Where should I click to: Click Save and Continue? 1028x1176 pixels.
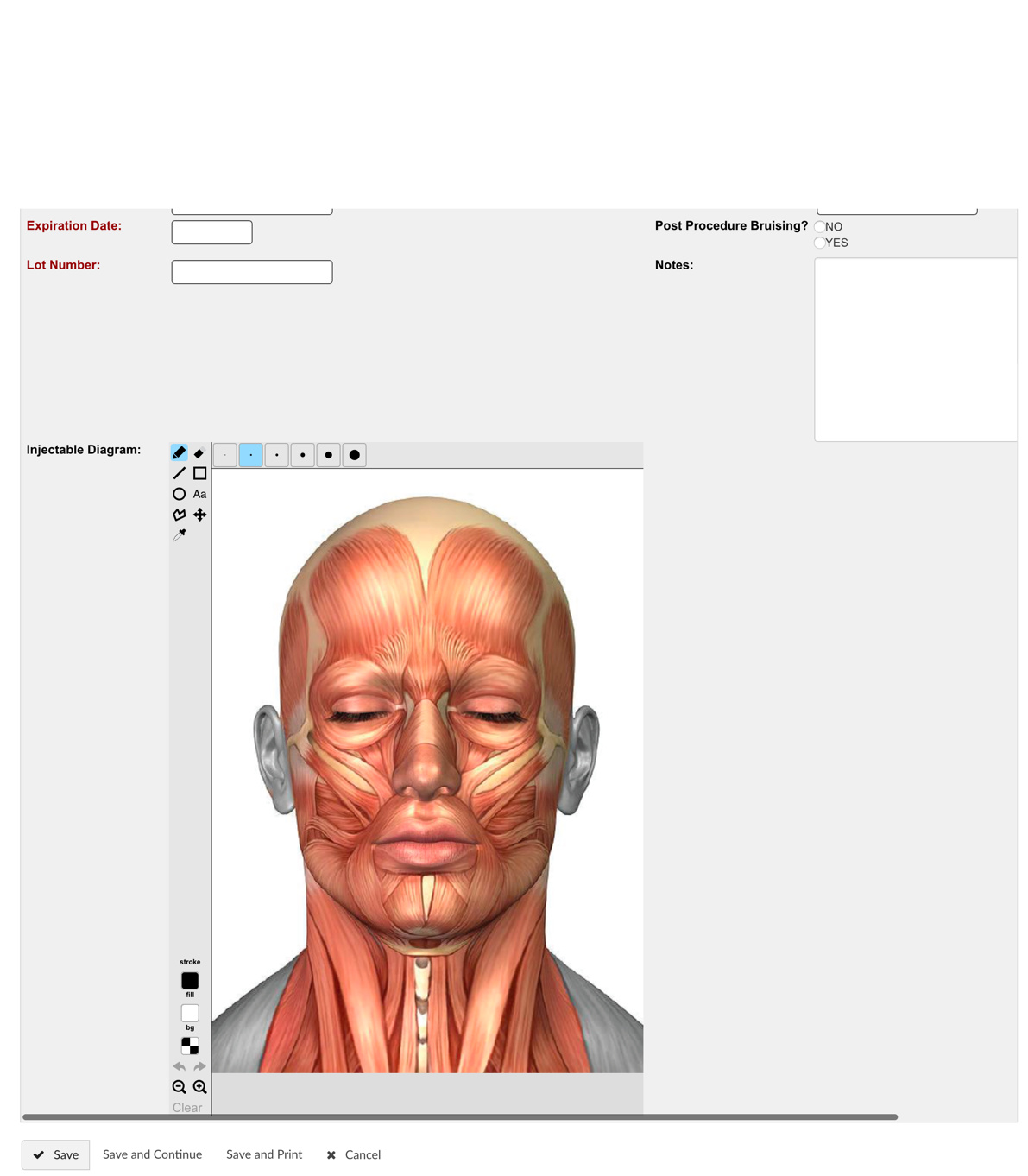click(x=152, y=1154)
